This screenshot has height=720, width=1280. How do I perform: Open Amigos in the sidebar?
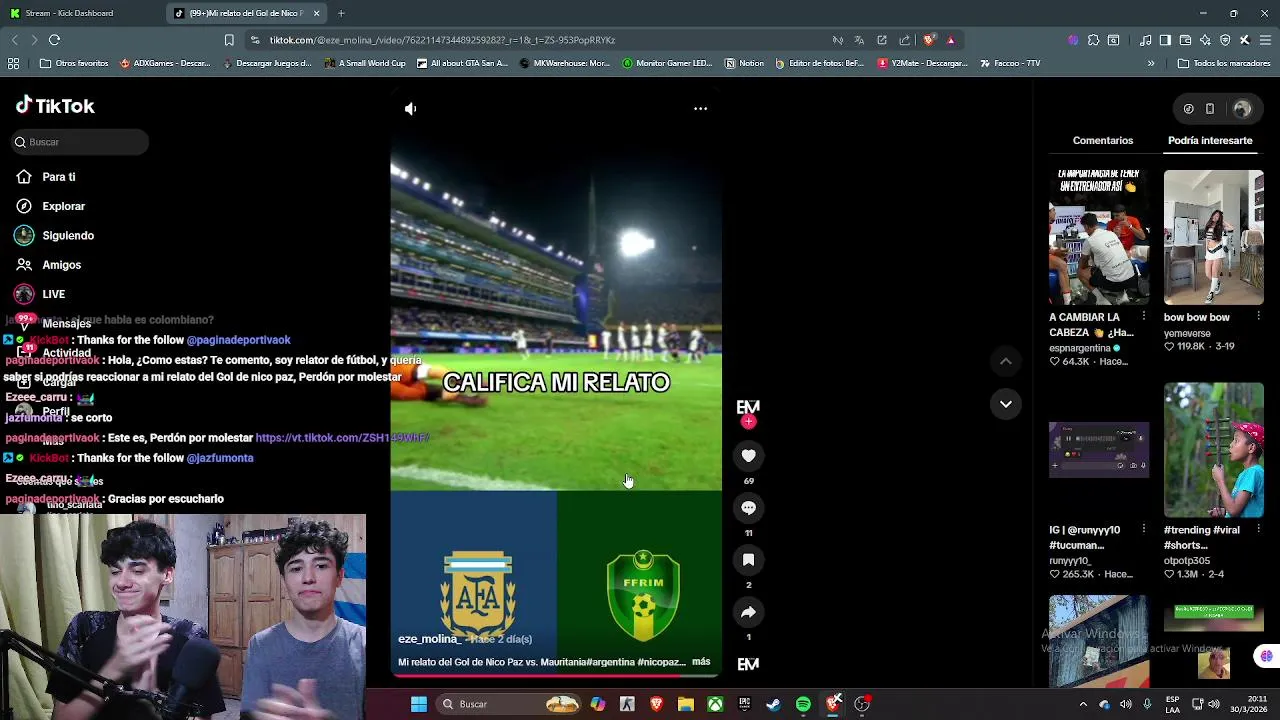click(x=48, y=265)
